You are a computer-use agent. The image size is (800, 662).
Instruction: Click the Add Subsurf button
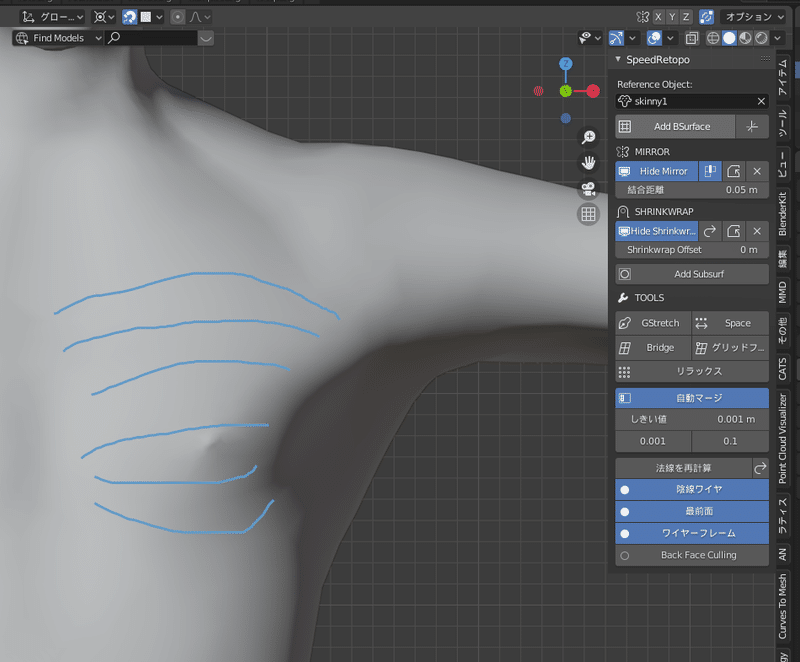[x=692, y=274]
